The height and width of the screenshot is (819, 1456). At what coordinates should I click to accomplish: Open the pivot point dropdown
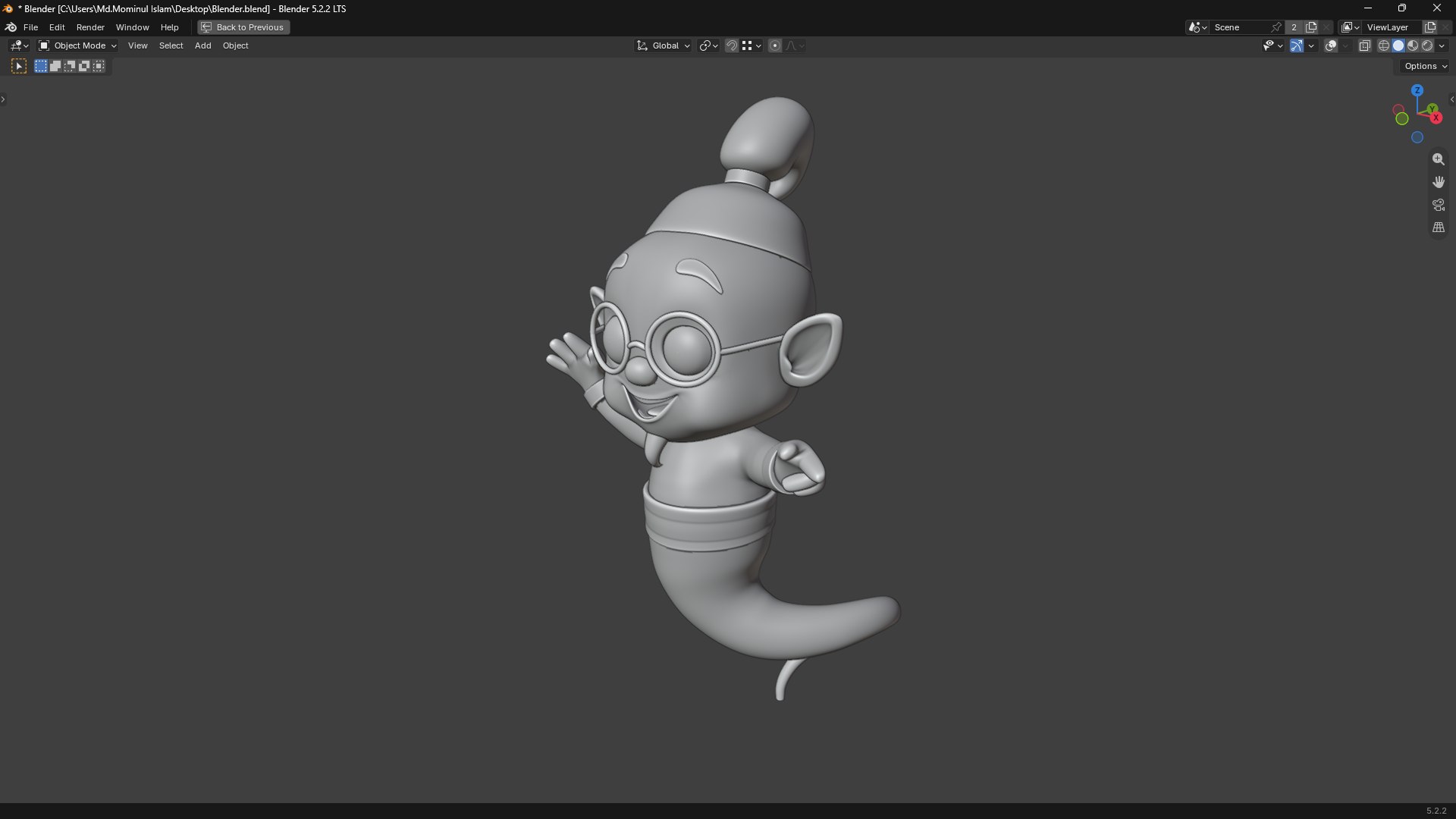coord(709,46)
